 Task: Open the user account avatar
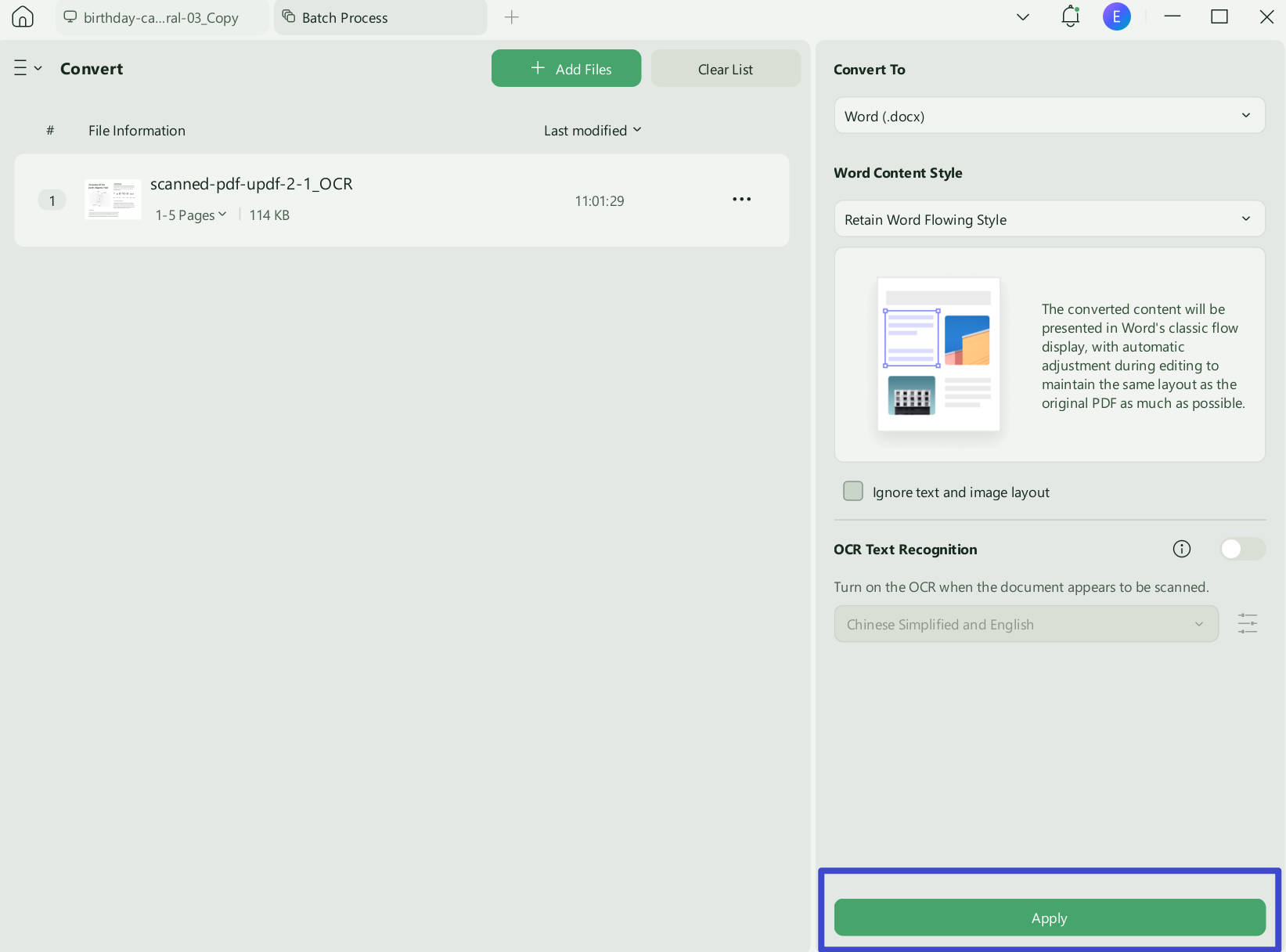1116,16
